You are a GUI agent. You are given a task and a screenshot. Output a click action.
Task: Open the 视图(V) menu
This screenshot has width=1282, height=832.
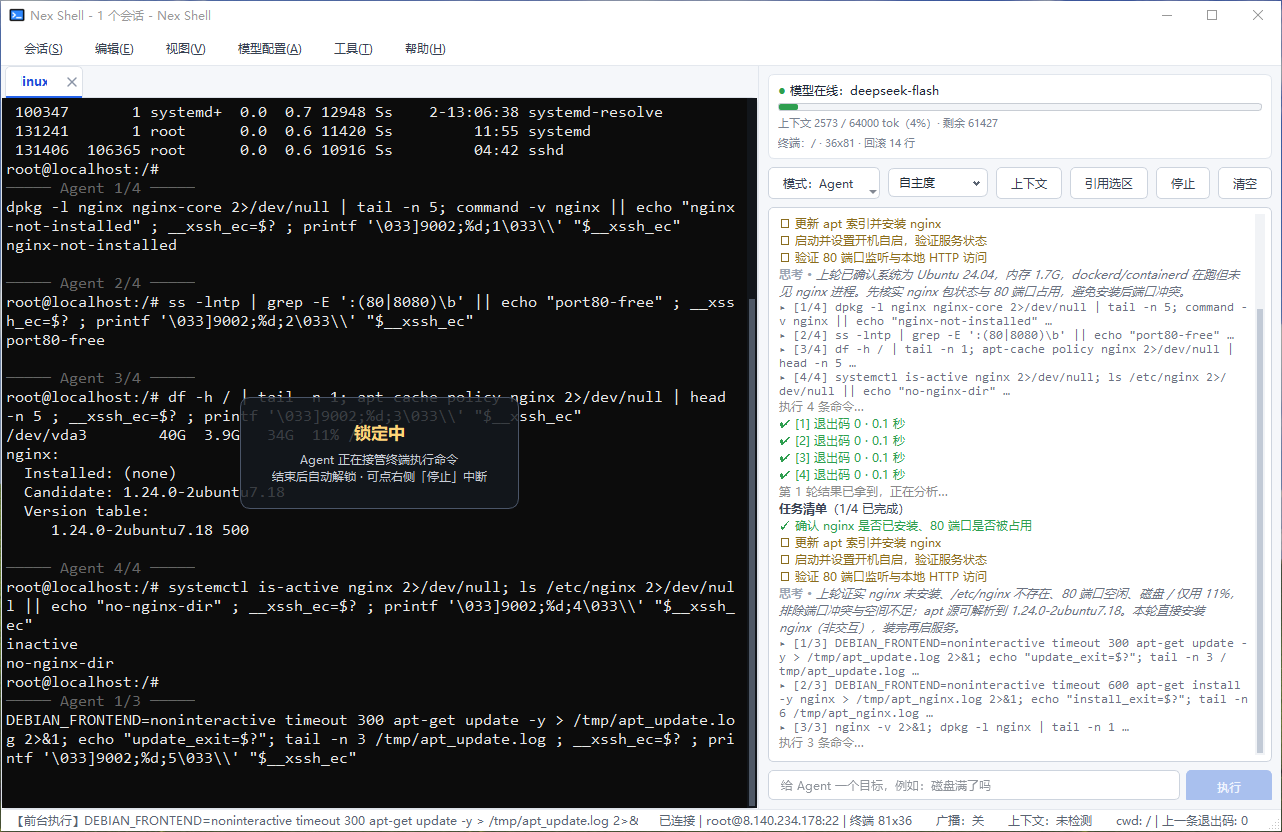coord(185,49)
